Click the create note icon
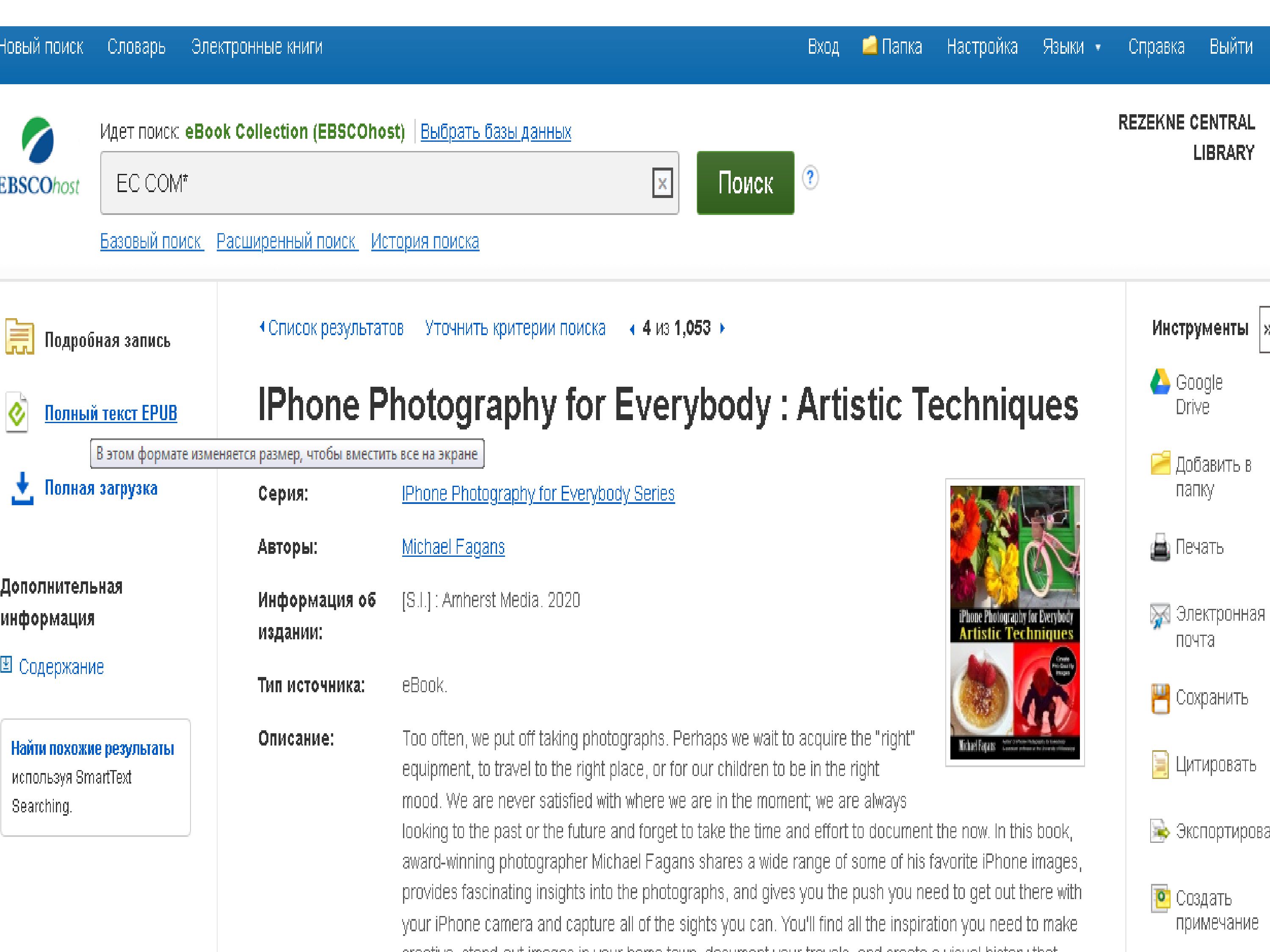Screen dimensions: 1270x952 (x=1160, y=898)
